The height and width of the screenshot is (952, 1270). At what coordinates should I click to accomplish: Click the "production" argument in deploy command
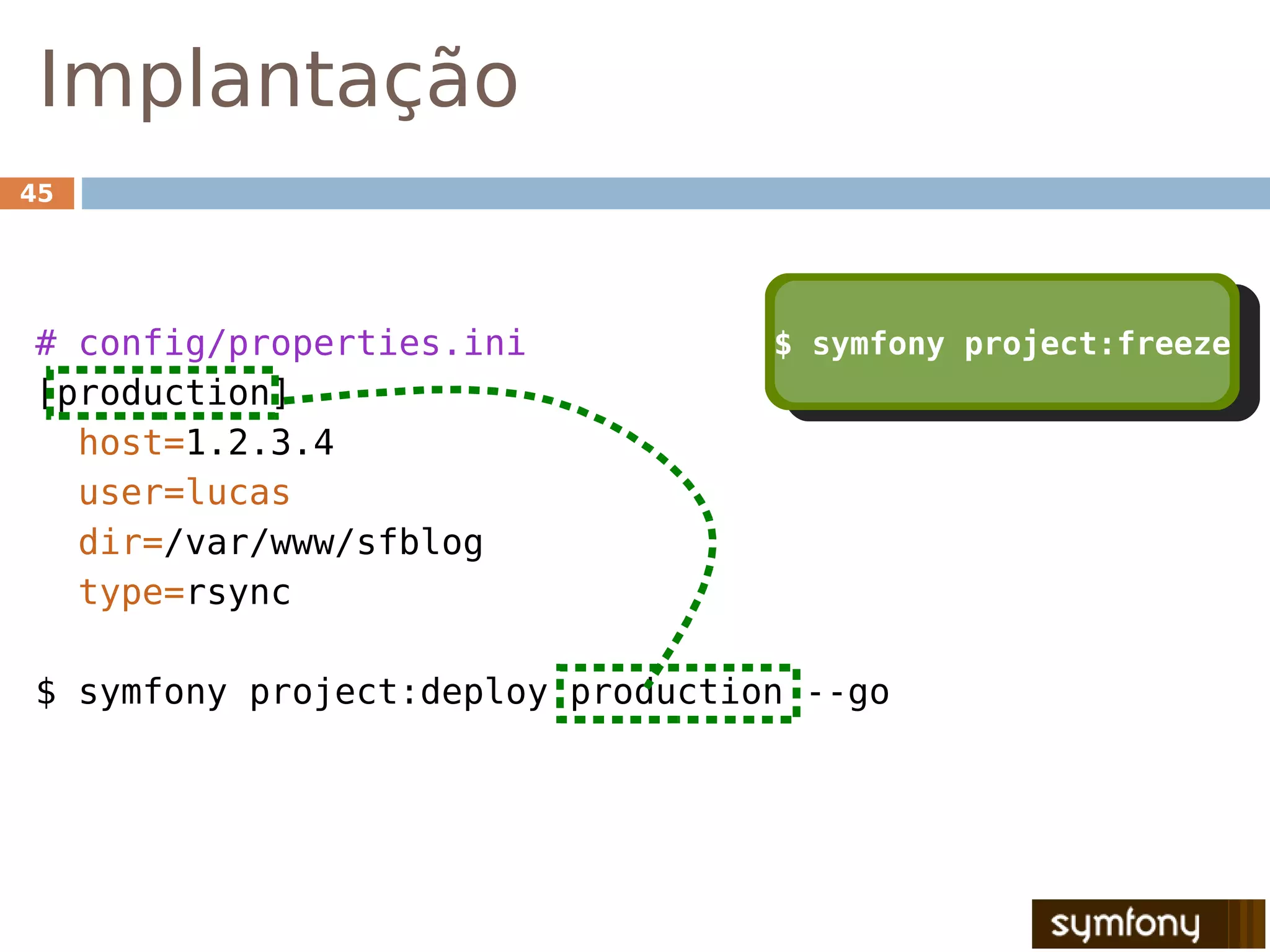pyautogui.click(x=677, y=693)
